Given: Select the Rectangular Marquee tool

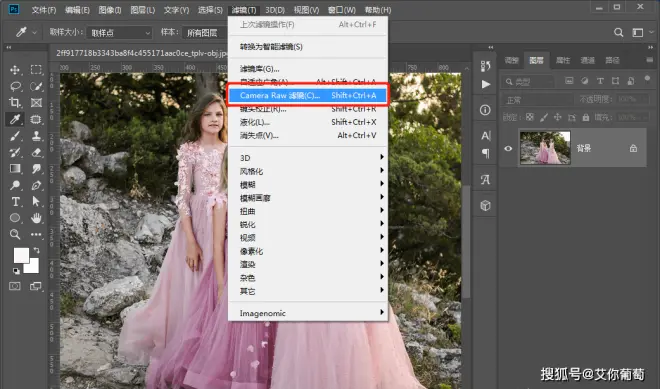Looking at the screenshot, I should click(36, 70).
